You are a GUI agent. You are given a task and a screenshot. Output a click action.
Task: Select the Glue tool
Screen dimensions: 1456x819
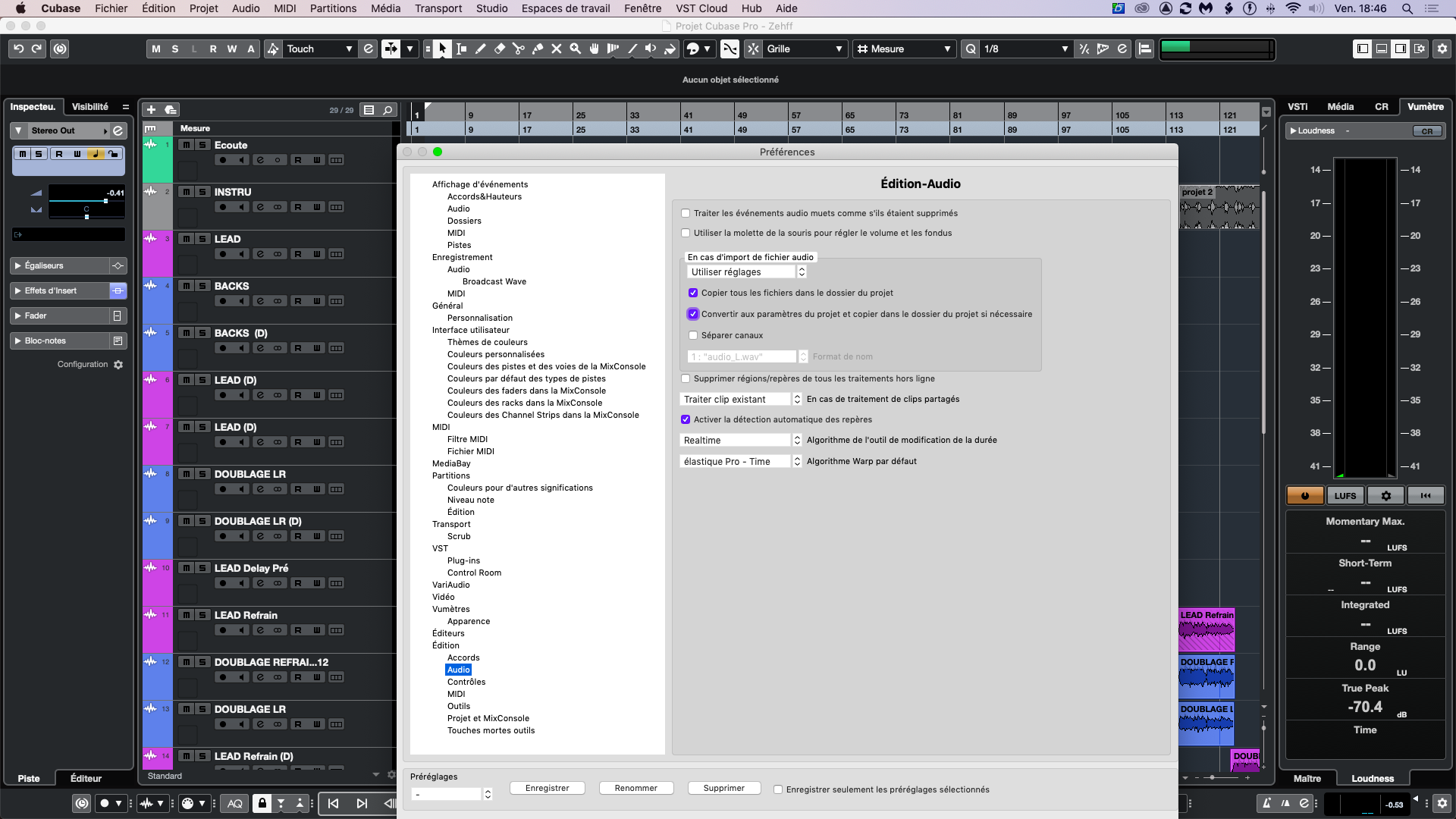coord(537,49)
